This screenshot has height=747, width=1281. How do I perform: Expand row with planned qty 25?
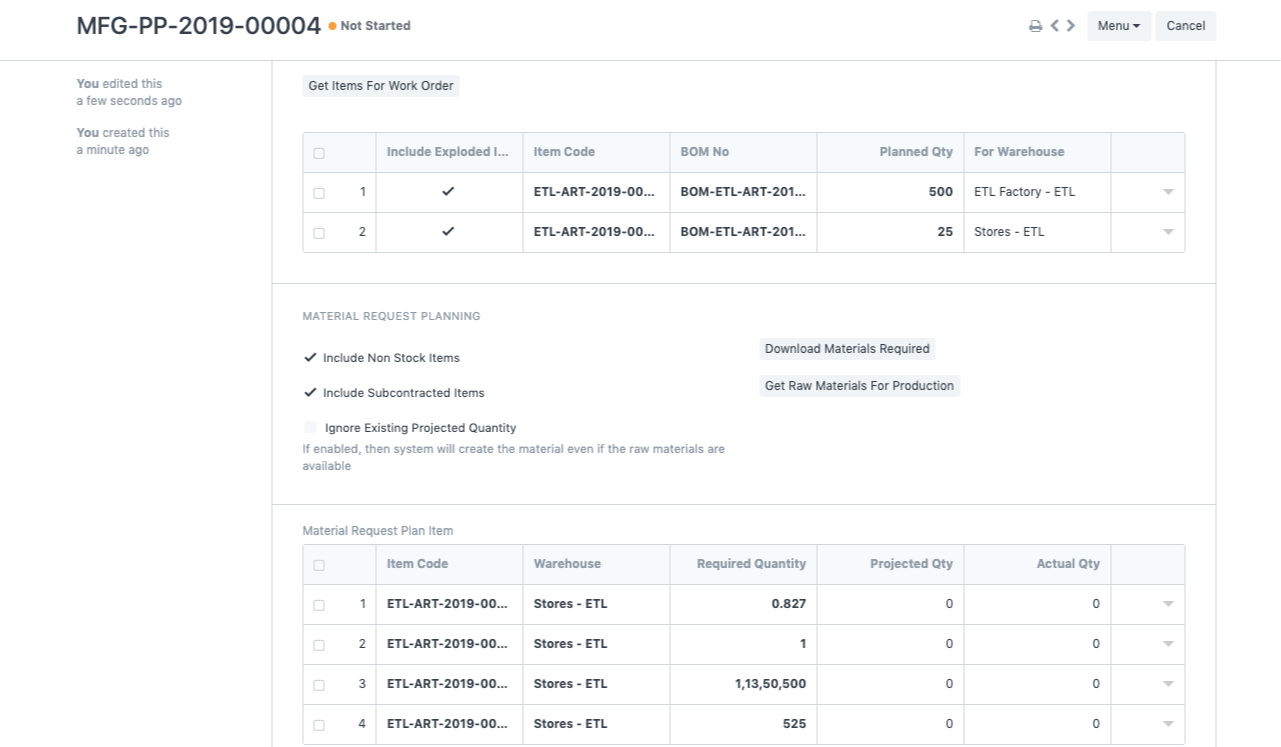coord(1168,232)
